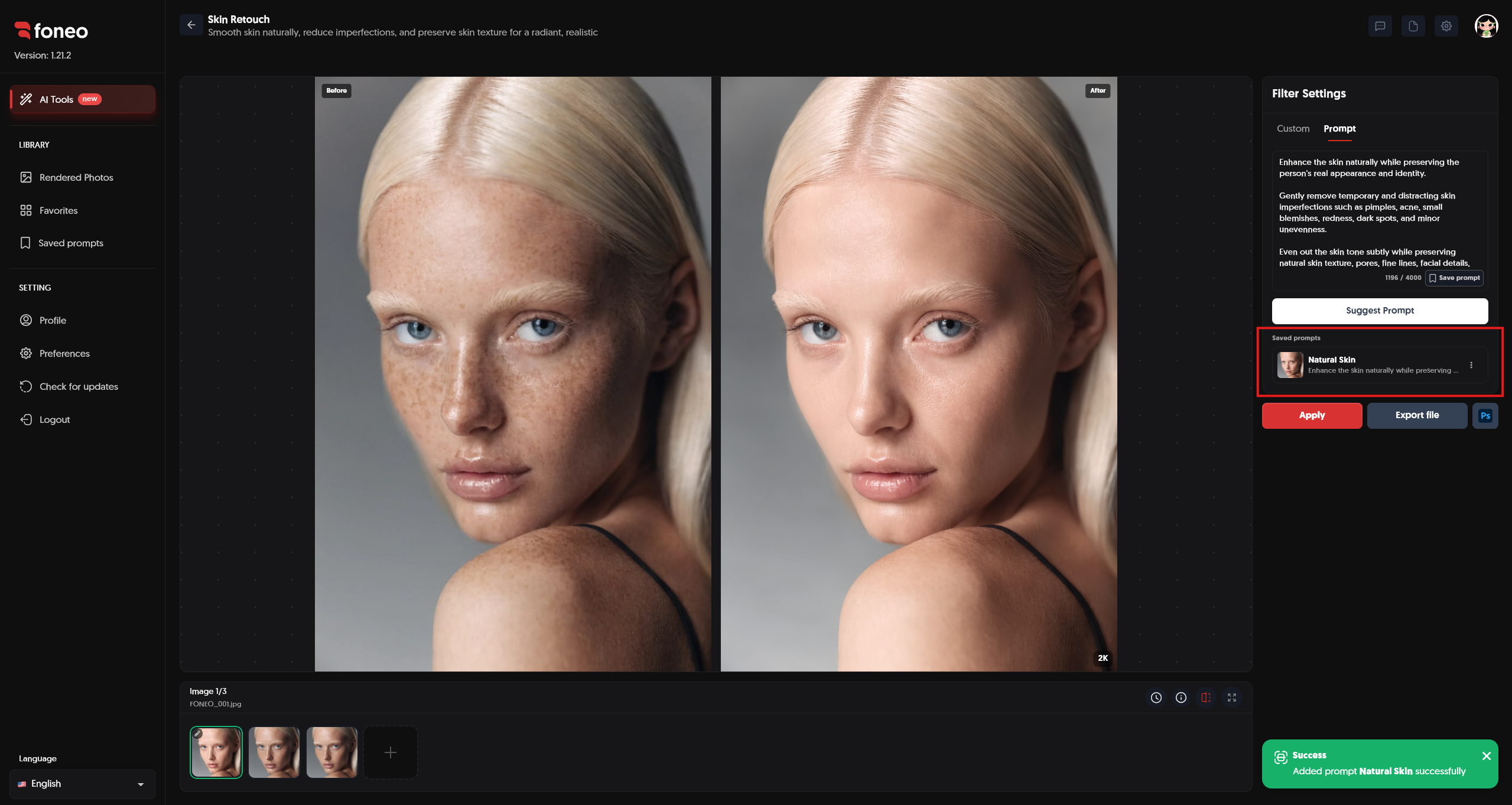Enter fullscreen with the expand icon
Viewport: 1512px width, 805px height.
(x=1232, y=698)
